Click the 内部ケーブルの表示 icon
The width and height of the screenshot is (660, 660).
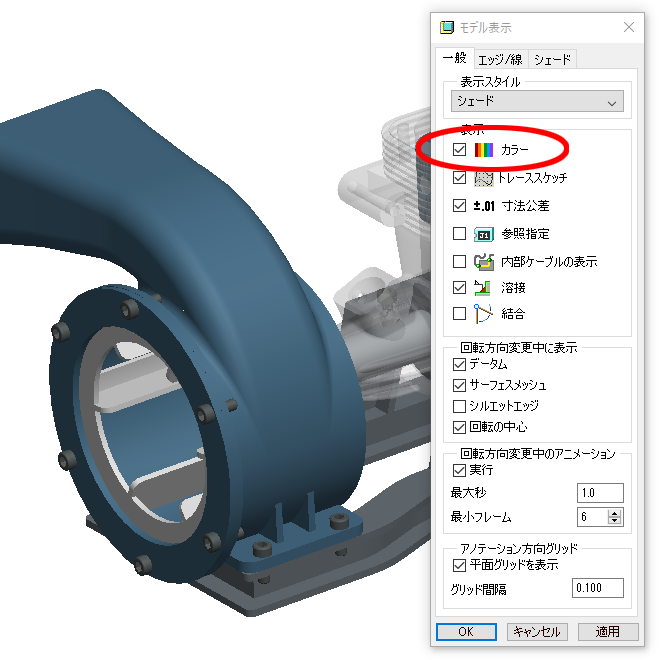click(484, 262)
